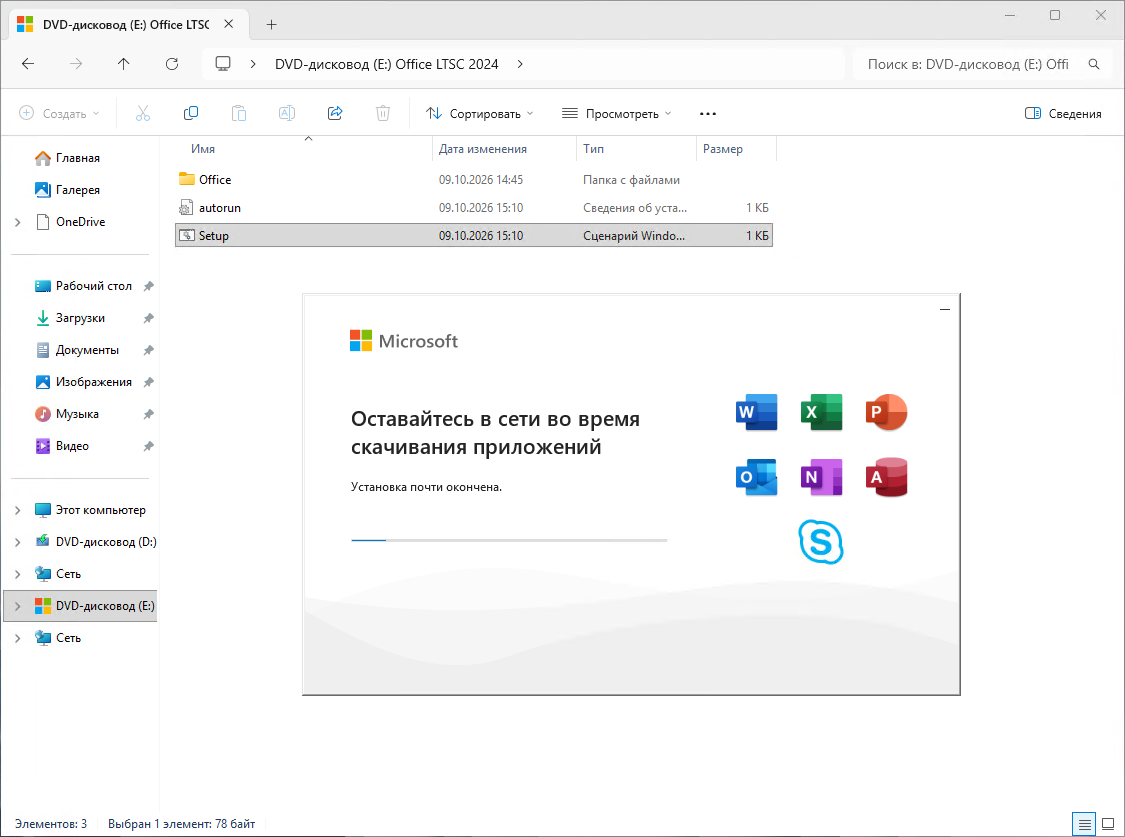Unpin Рабочий стол pin icon

(x=149, y=286)
